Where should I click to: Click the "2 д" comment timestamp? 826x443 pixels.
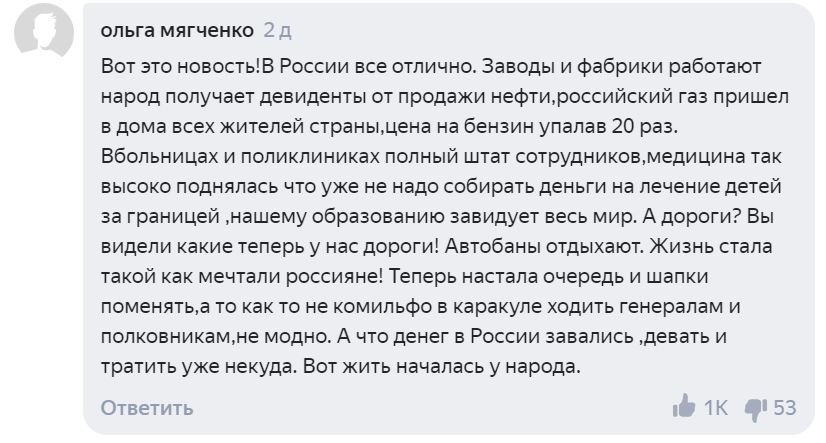[277, 30]
